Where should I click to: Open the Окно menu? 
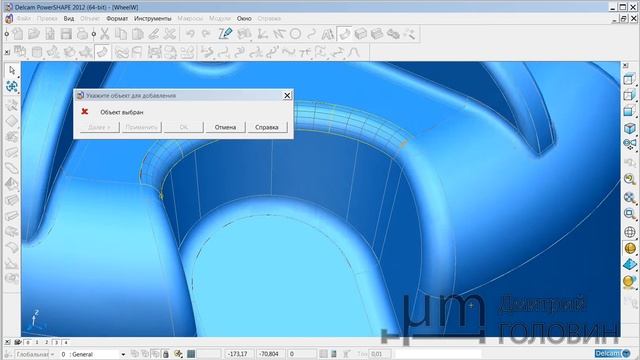click(244, 19)
